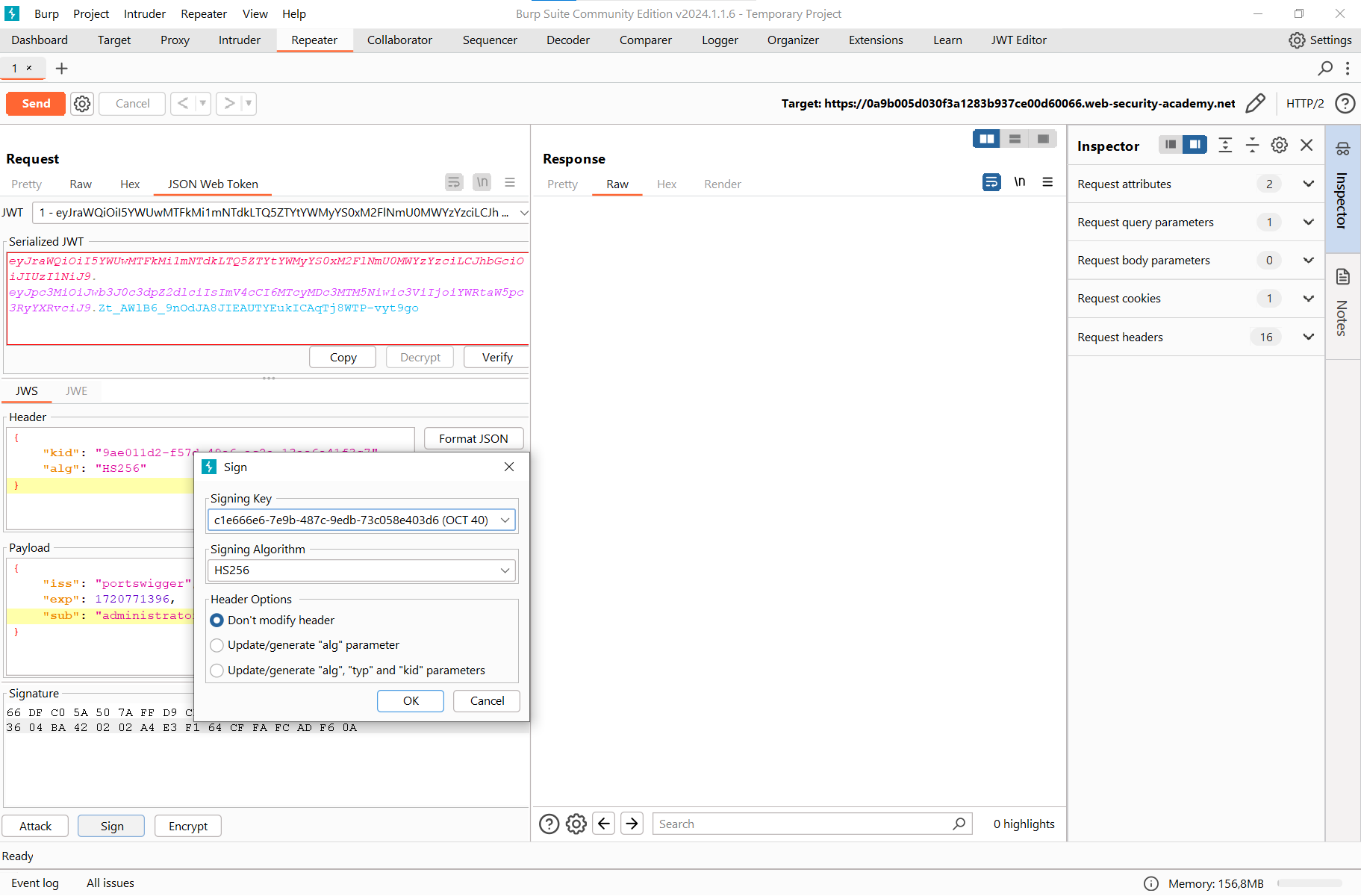Open Notes side panel icon
This screenshot has width=1361, height=896.
[1342, 277]
